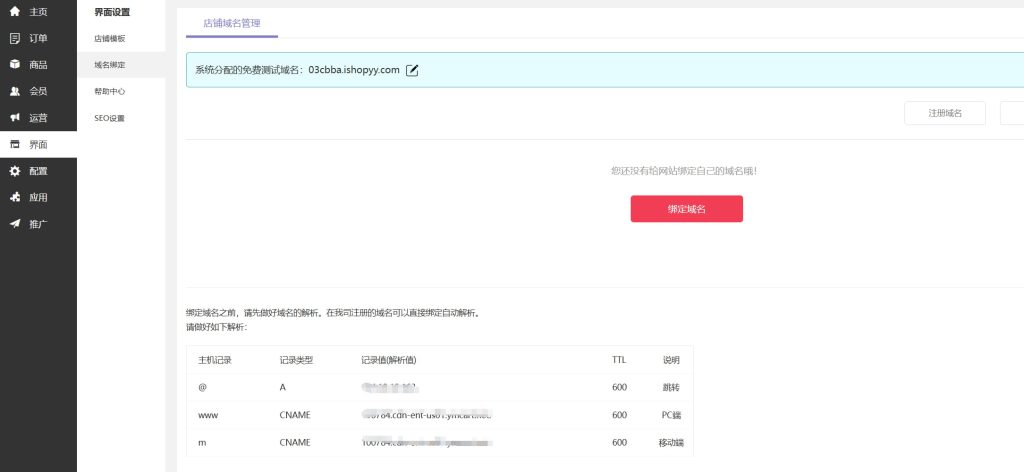Open the 商品 products box icon
Screen dimensions: 1024x472
(x=15, y=65)
